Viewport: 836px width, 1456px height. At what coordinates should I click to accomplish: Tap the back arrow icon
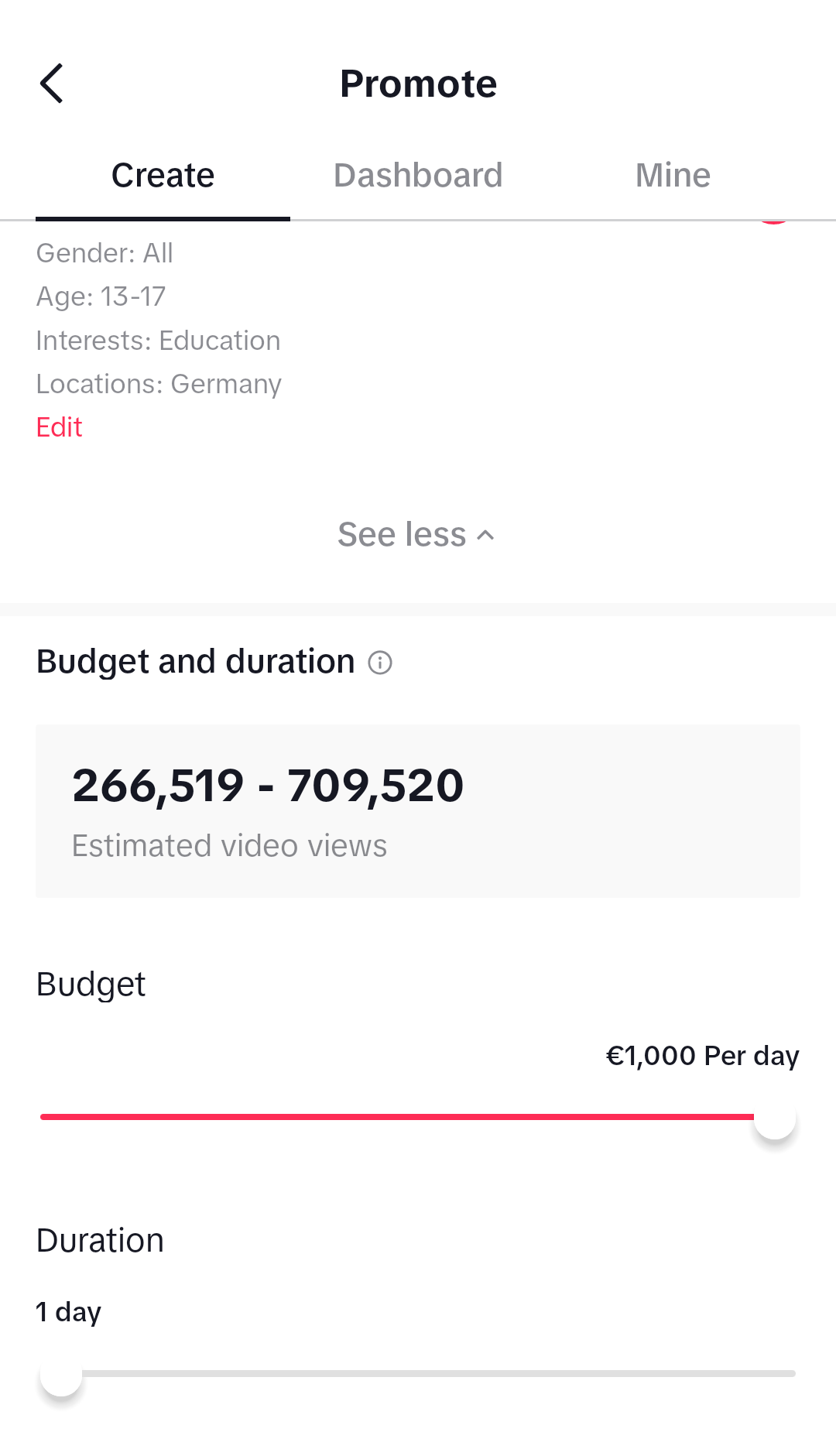(x=52, y=84)
